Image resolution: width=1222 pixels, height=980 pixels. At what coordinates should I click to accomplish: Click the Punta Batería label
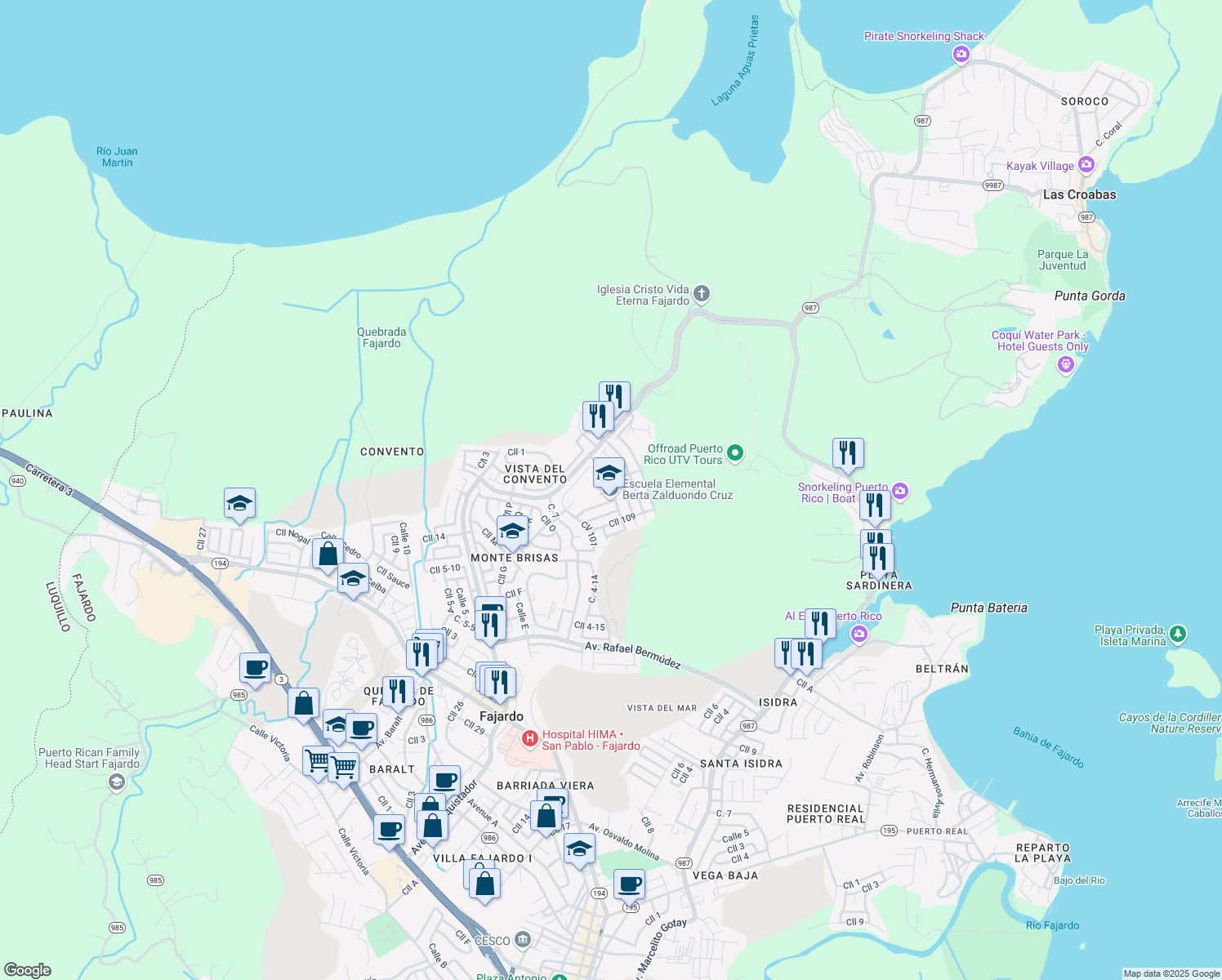[989, 608]
